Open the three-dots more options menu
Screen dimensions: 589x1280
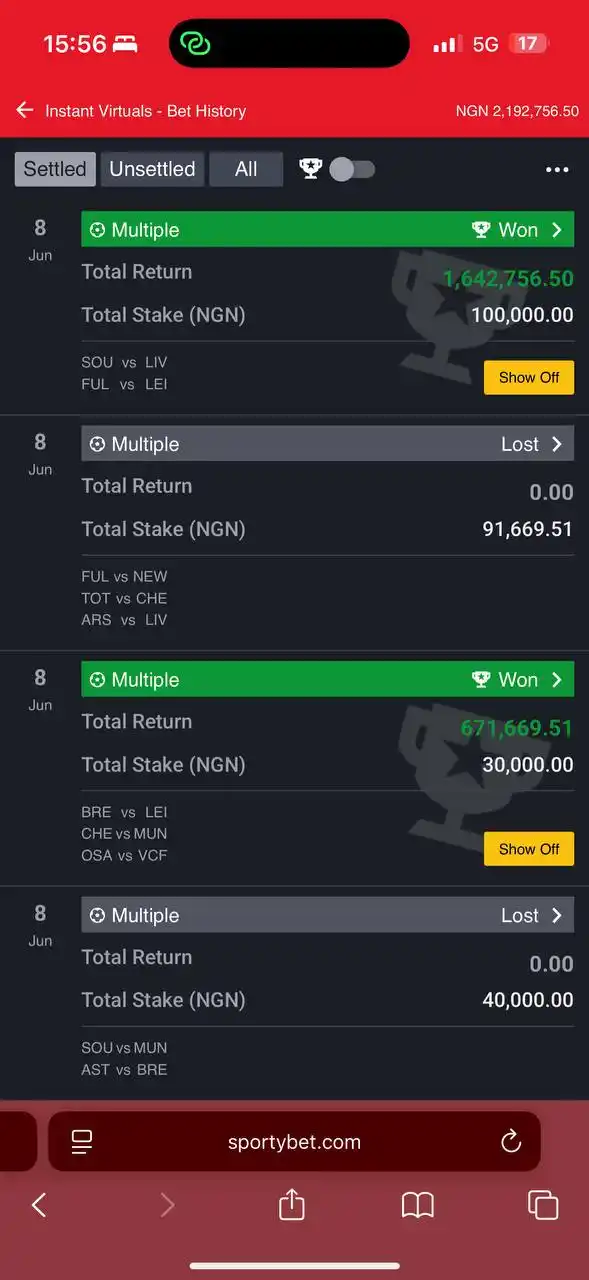pos(557,170)
